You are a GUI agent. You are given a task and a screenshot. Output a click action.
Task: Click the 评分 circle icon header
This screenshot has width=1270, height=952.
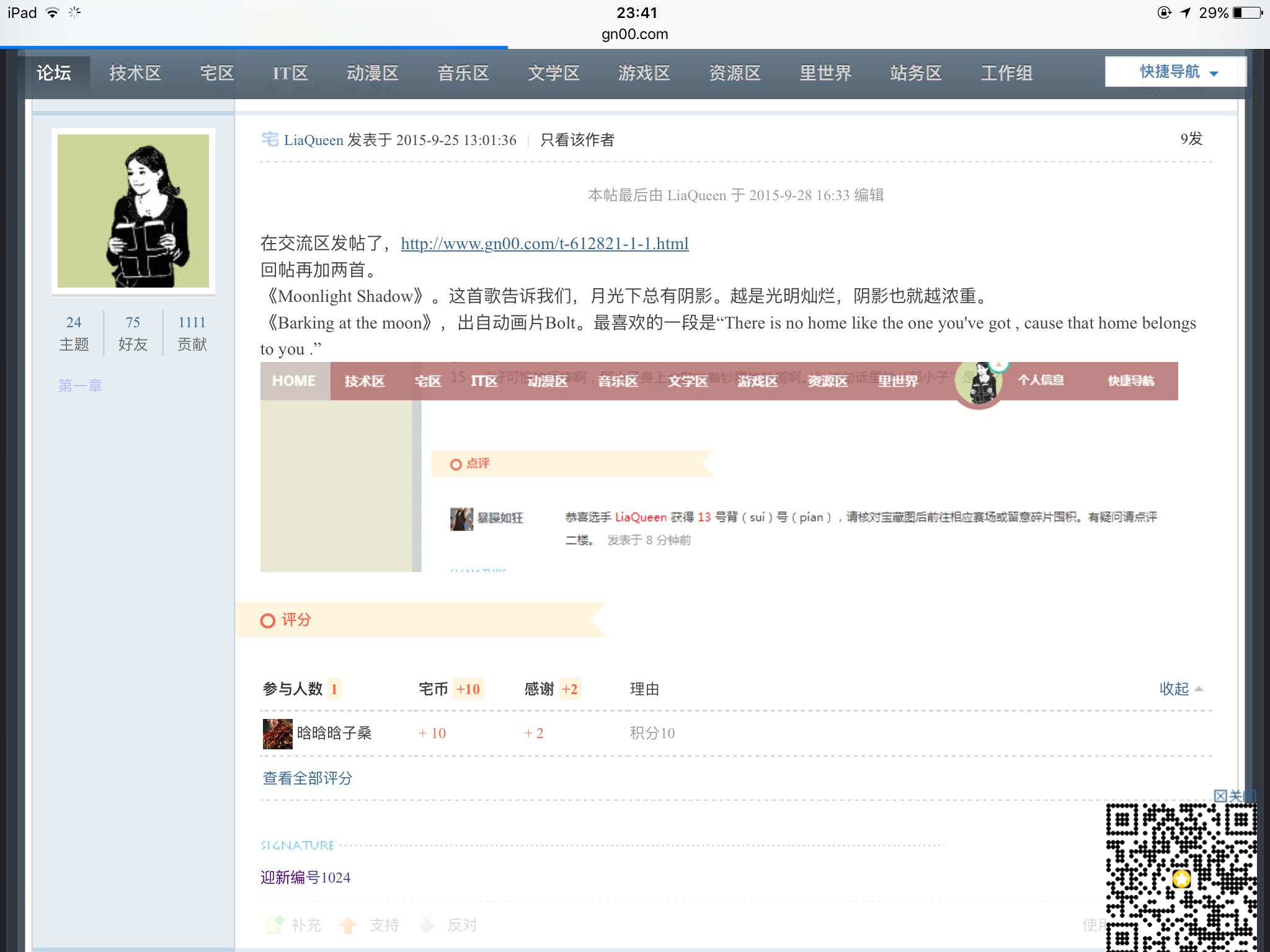click(267, 620)
